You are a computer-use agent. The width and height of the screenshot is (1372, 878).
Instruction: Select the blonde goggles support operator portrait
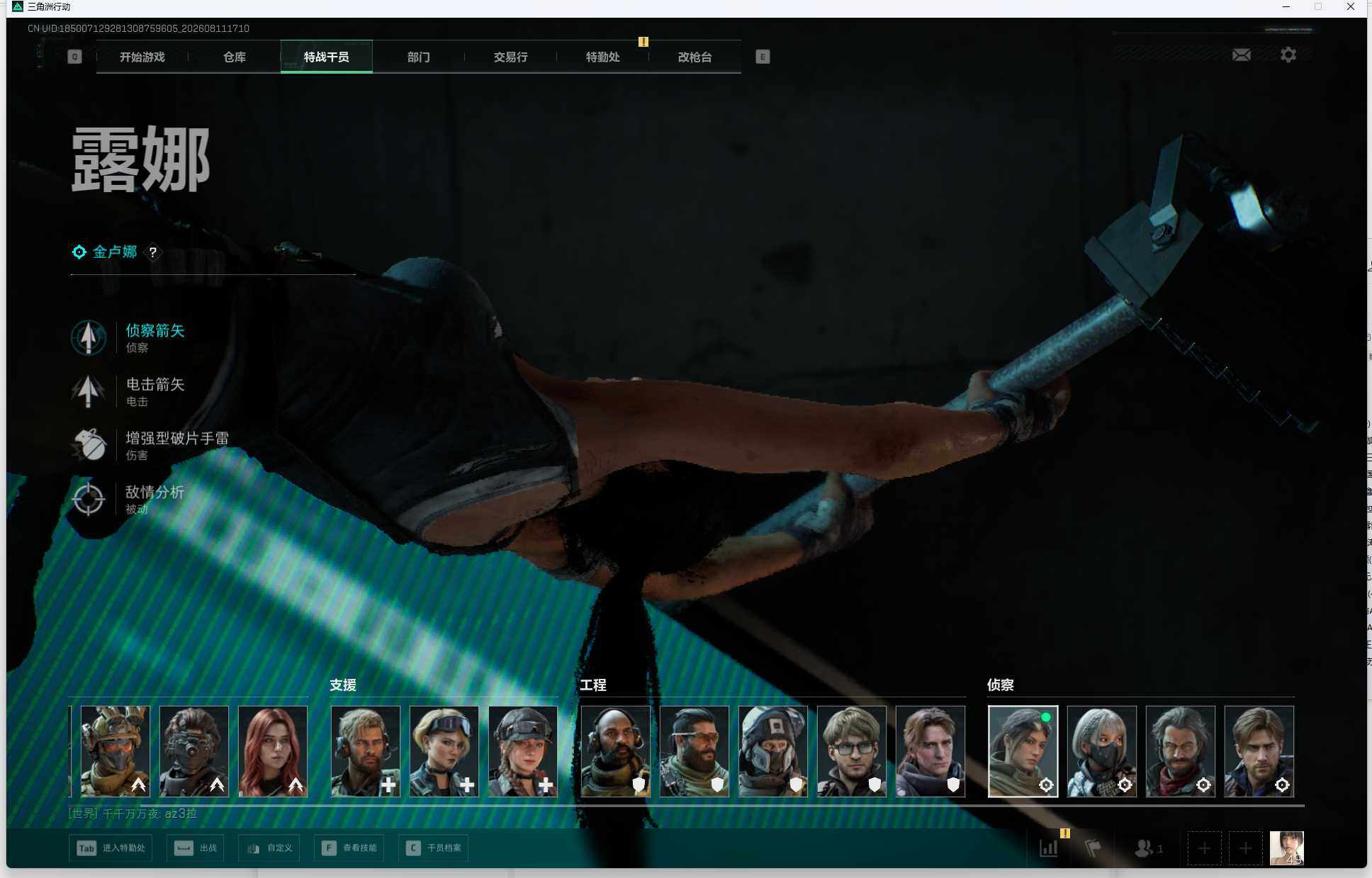point(444,751)
